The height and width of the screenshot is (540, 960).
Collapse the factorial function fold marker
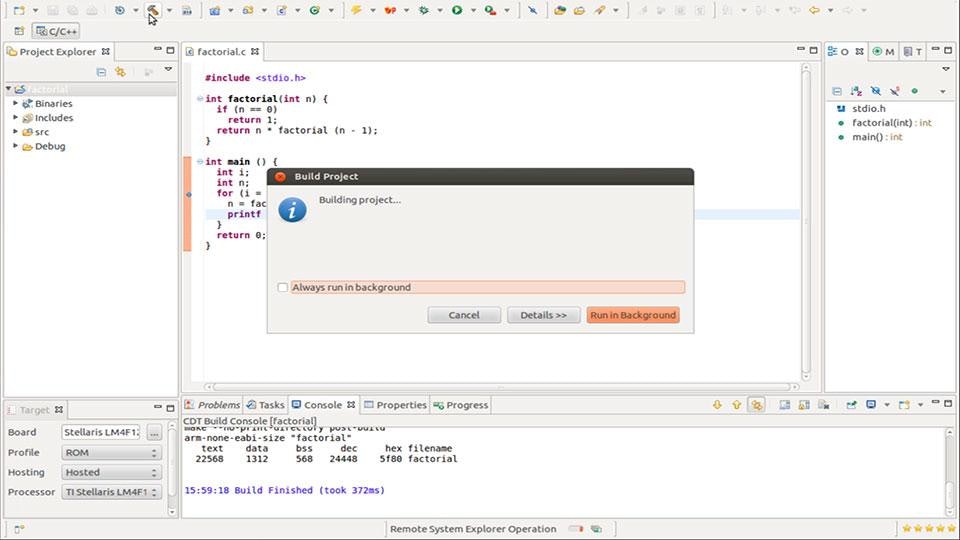click(x=200, y=99)
